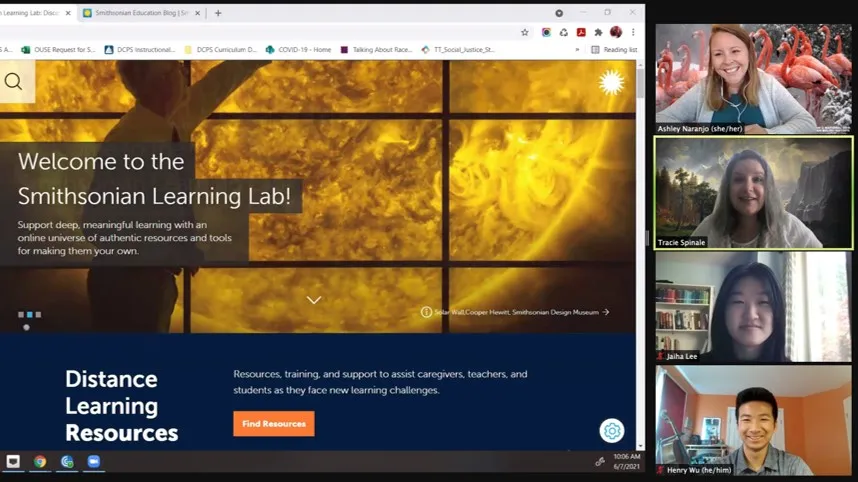Viewport: 858px width, 482px height.
Task: Open the first taskbar monitor icon
Action: (13, 462)
